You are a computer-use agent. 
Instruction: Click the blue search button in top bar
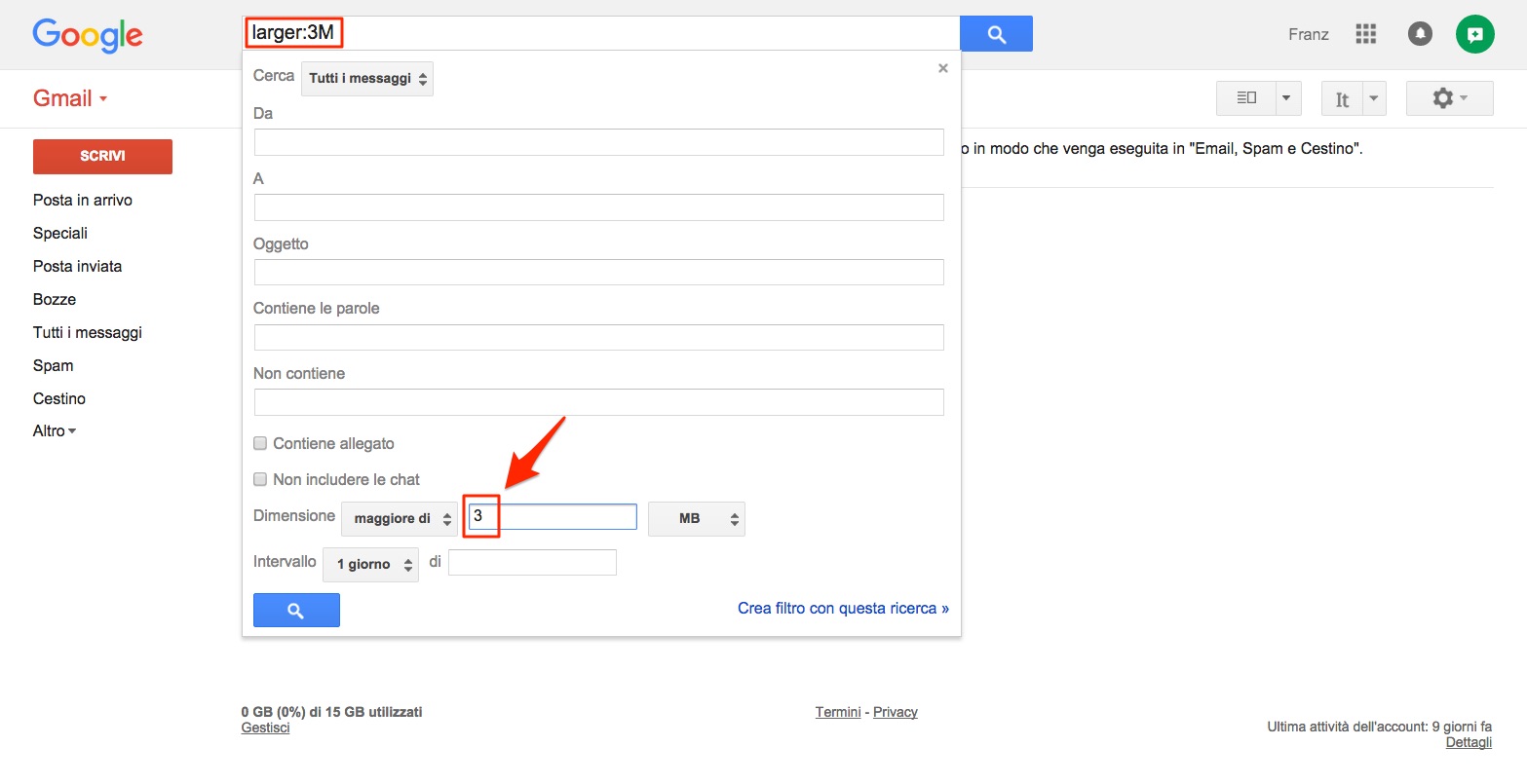(x=996, y=34)
